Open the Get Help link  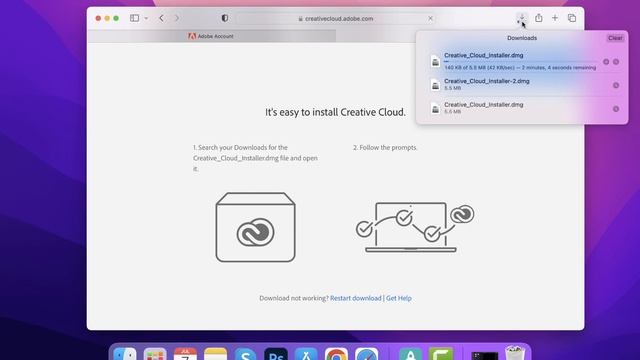[398, 298]
